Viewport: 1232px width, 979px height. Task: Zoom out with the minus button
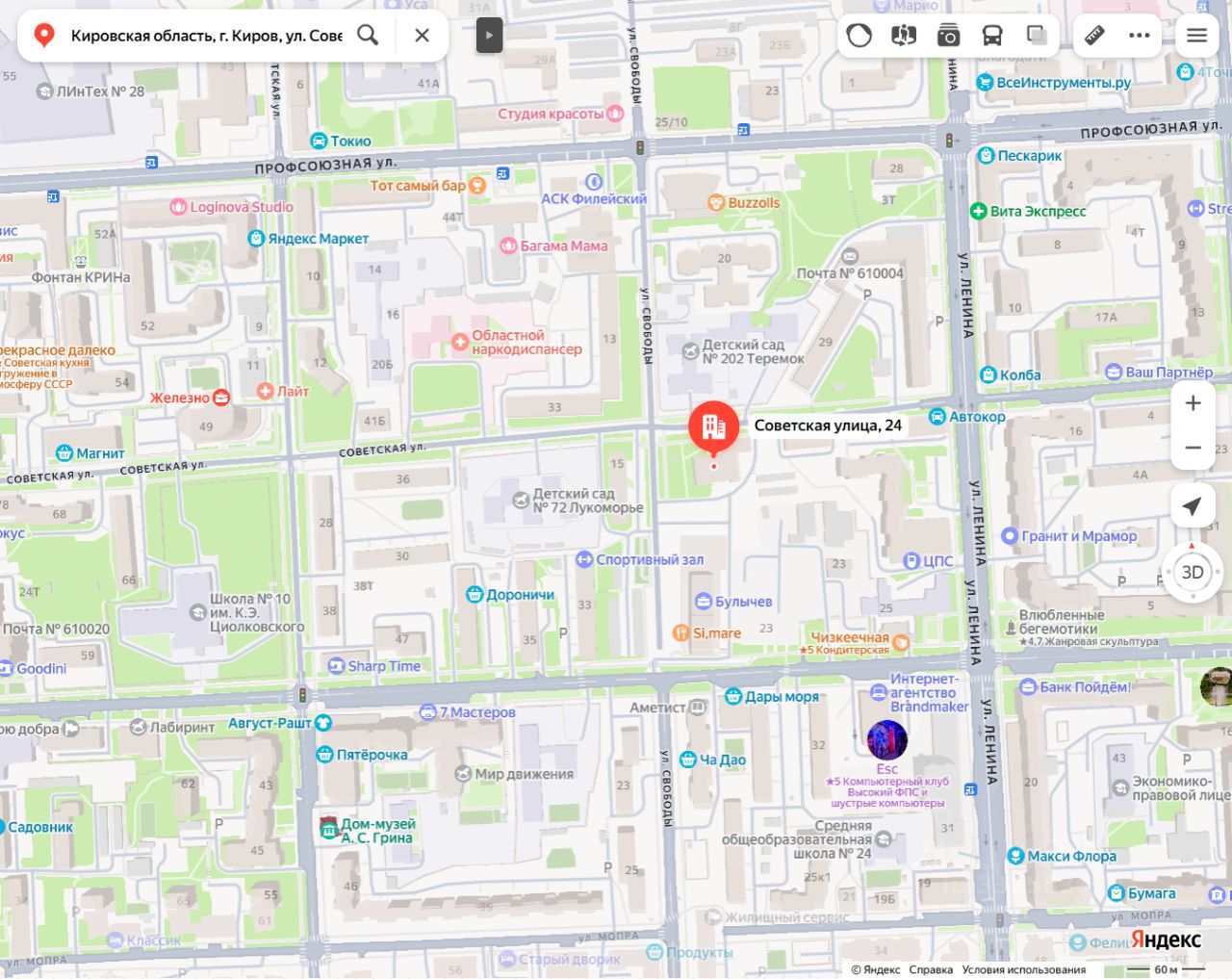1193,448
